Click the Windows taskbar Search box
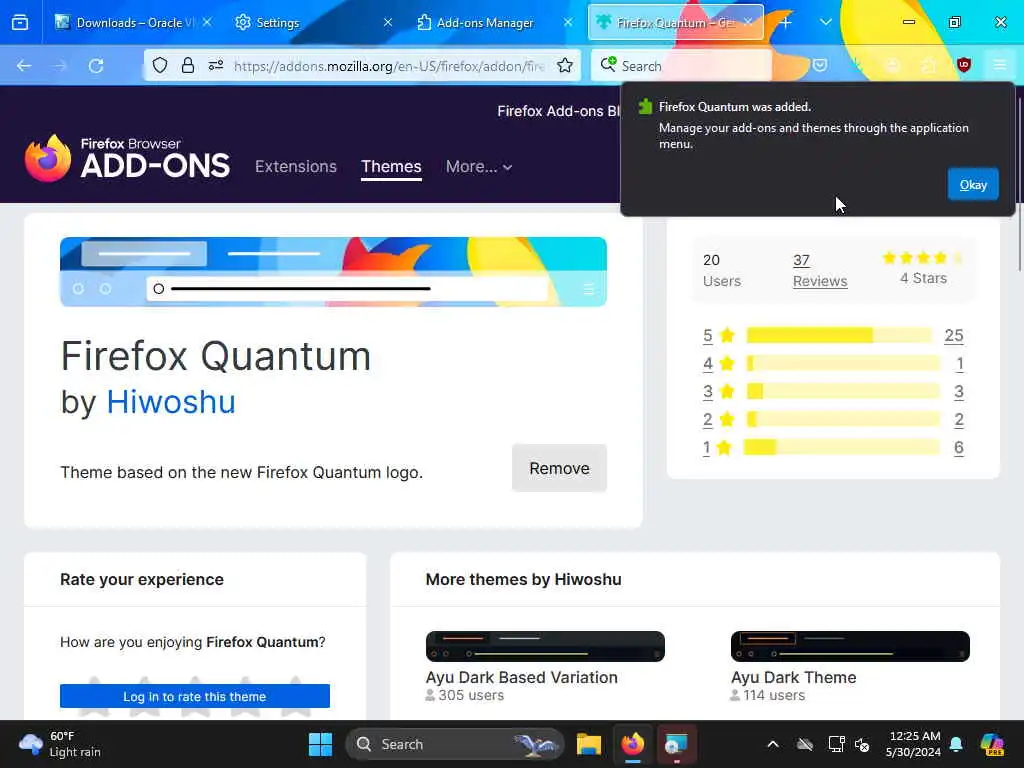 [455, 744]
